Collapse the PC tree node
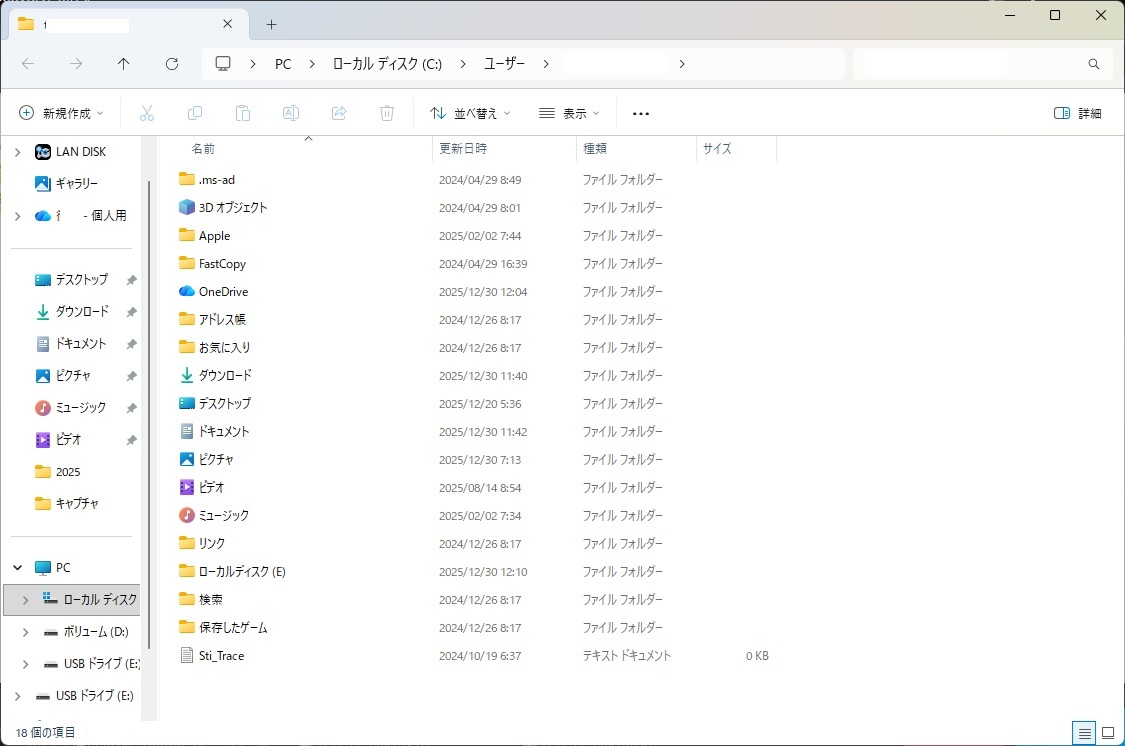 pyautogui.click(x=17, y=568)
